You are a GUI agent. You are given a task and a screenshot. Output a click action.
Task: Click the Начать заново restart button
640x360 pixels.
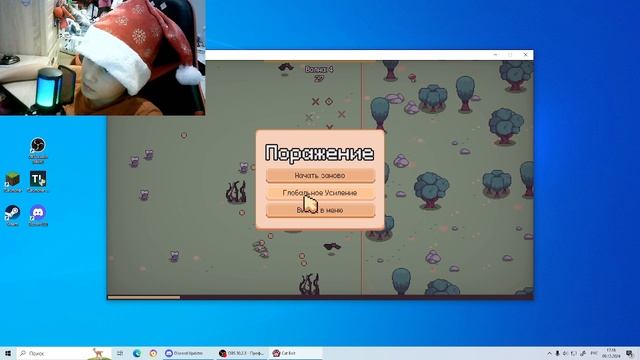(320, 176)
